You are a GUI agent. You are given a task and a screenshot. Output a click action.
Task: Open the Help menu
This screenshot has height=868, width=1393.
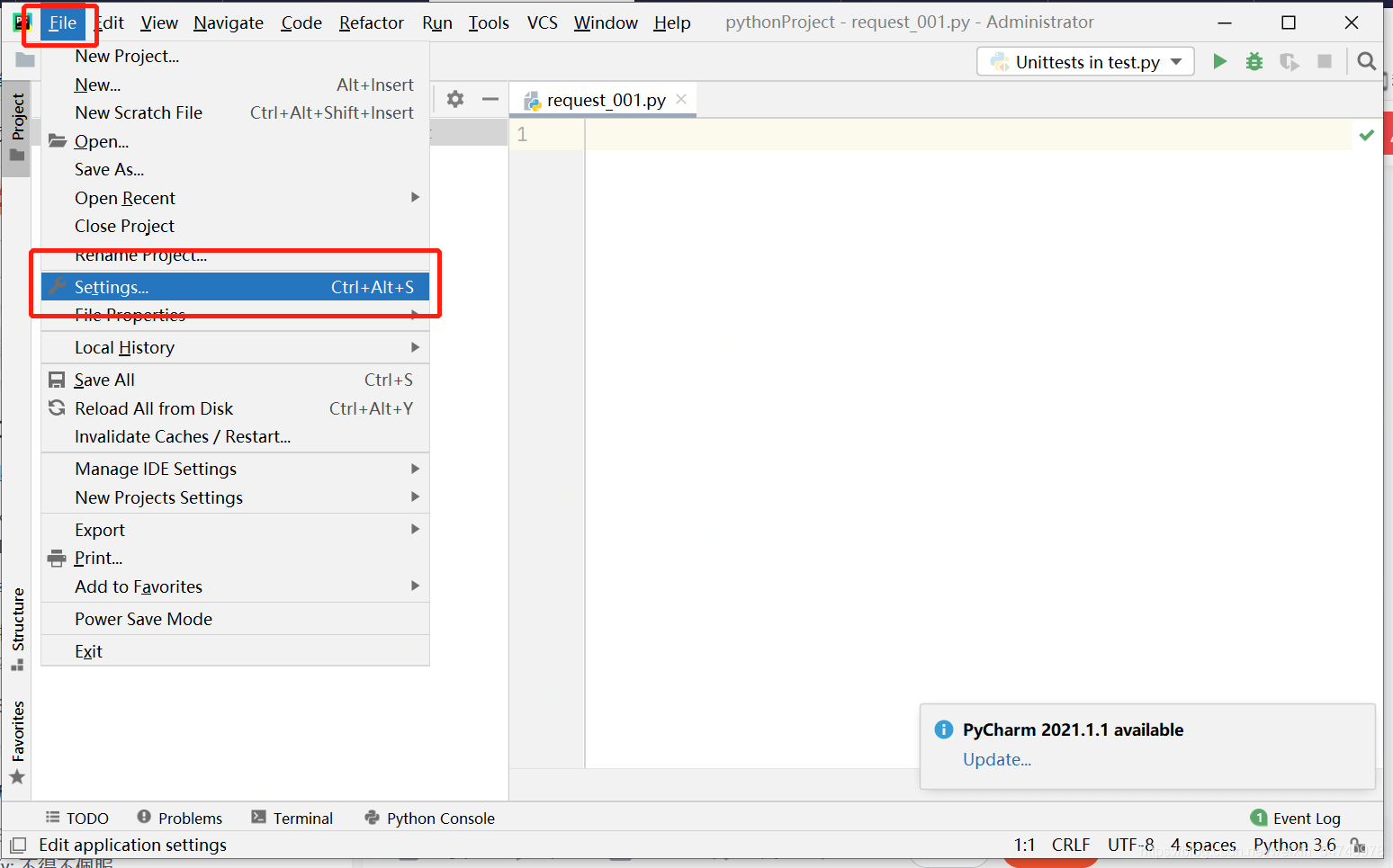coord(672,22)
